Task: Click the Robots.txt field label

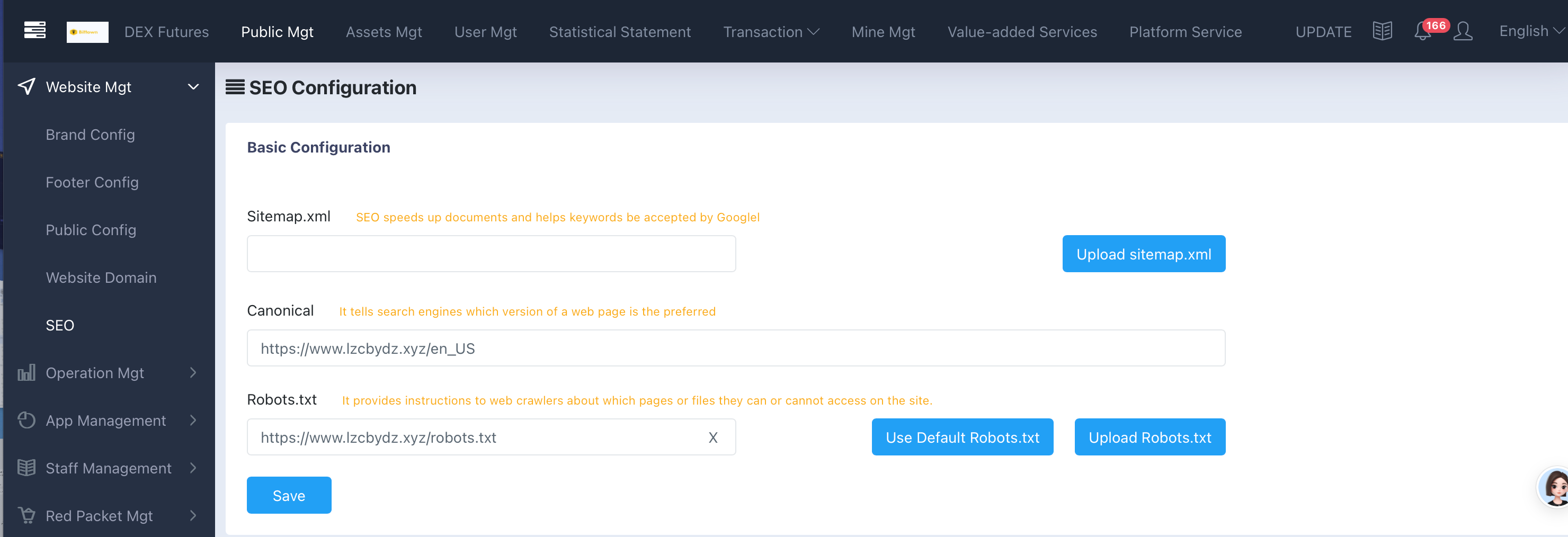Action: pyautogui.click(x=282, y=399)
